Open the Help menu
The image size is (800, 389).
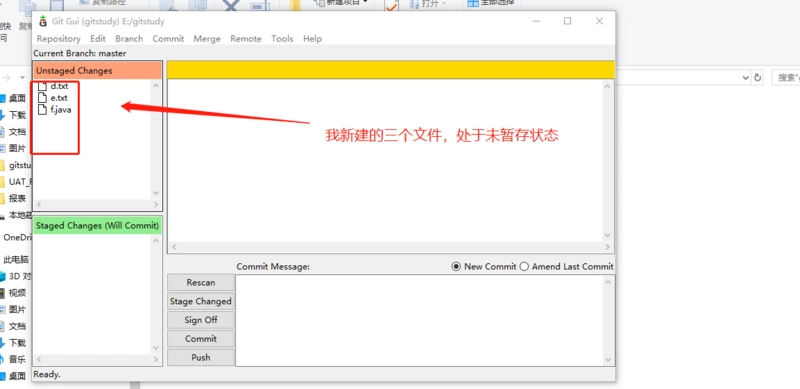click(x=312, y=39)
